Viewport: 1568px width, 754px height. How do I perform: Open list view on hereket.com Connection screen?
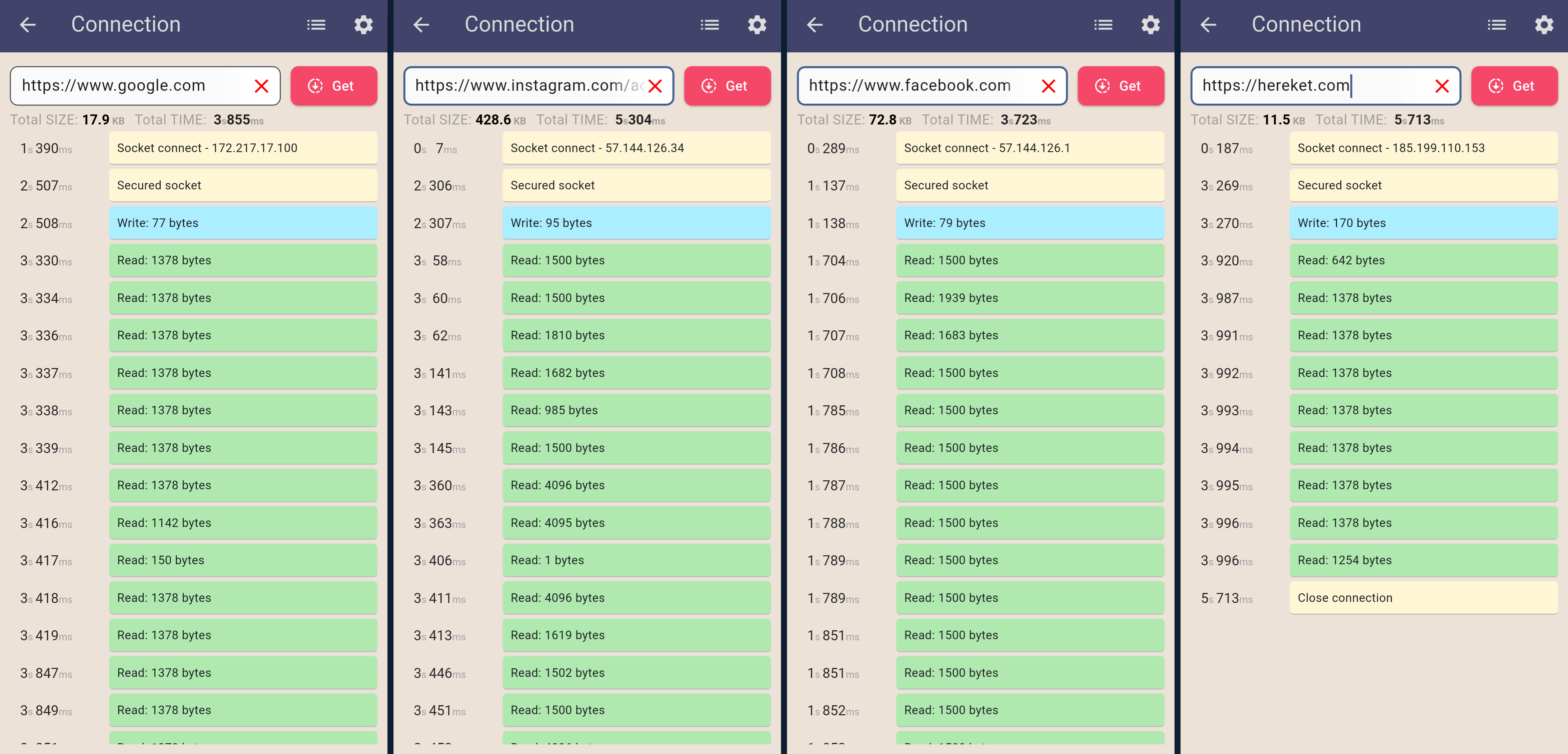pyautogui.click(x=1496, y=25)
